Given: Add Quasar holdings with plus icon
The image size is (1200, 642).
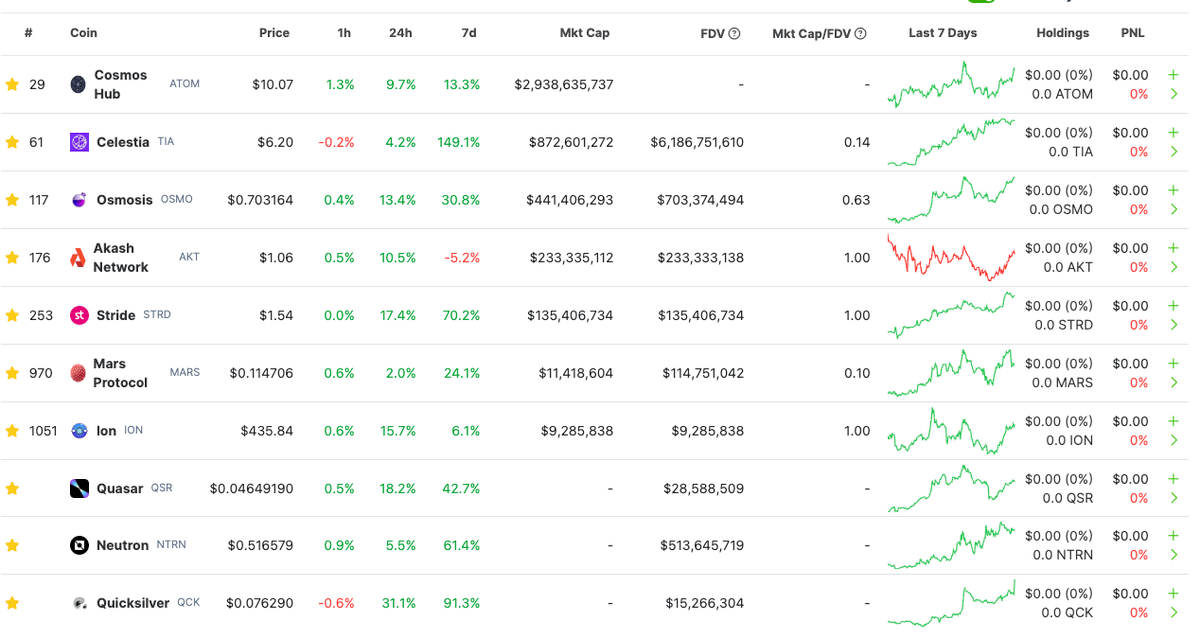Looking at the screenshot, I should click(x=1173, y=479).
